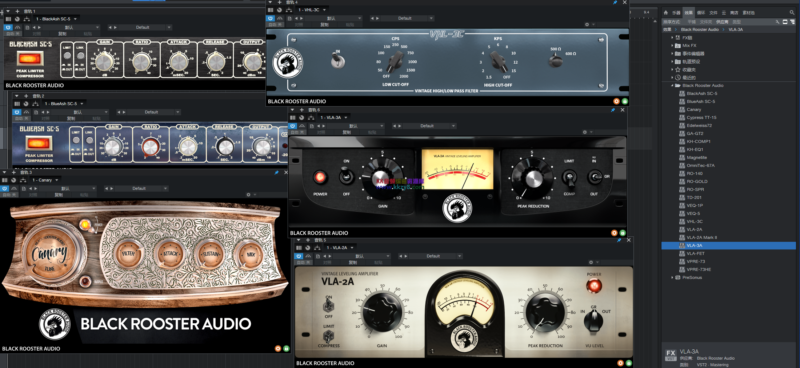
Task: Toggle power bypass in VHL-3C window
Action: coord(270,18)
